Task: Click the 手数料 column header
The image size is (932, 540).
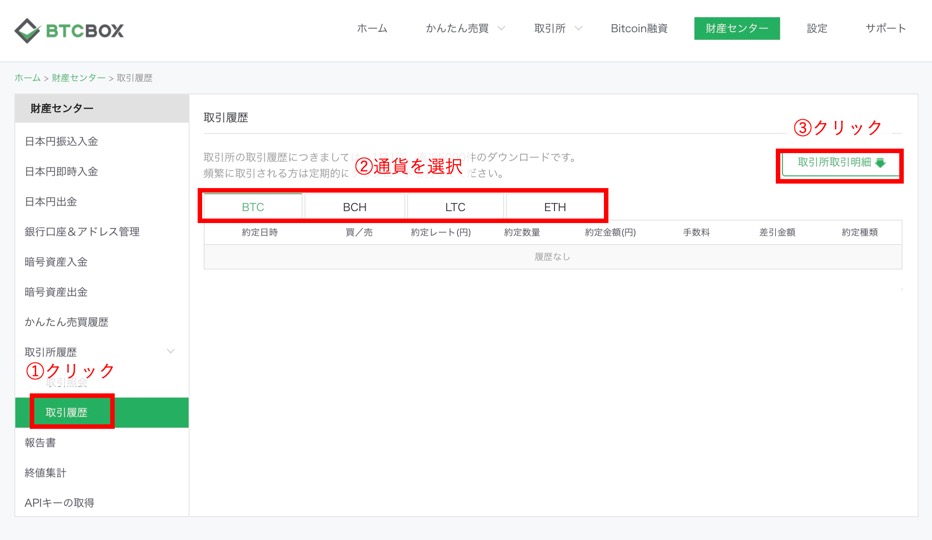Action: pos(696,233)
